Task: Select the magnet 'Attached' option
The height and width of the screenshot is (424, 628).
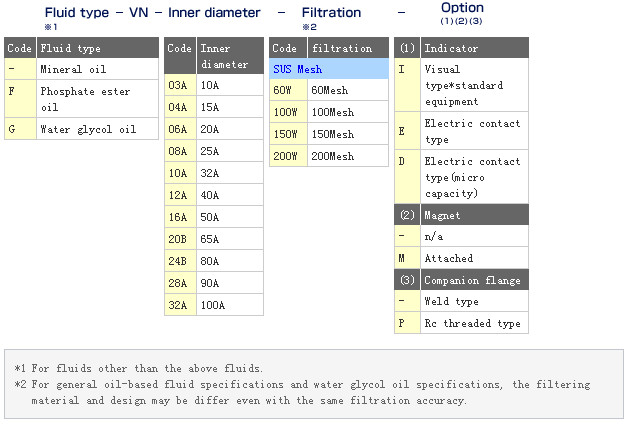Action: coord(473,258)
